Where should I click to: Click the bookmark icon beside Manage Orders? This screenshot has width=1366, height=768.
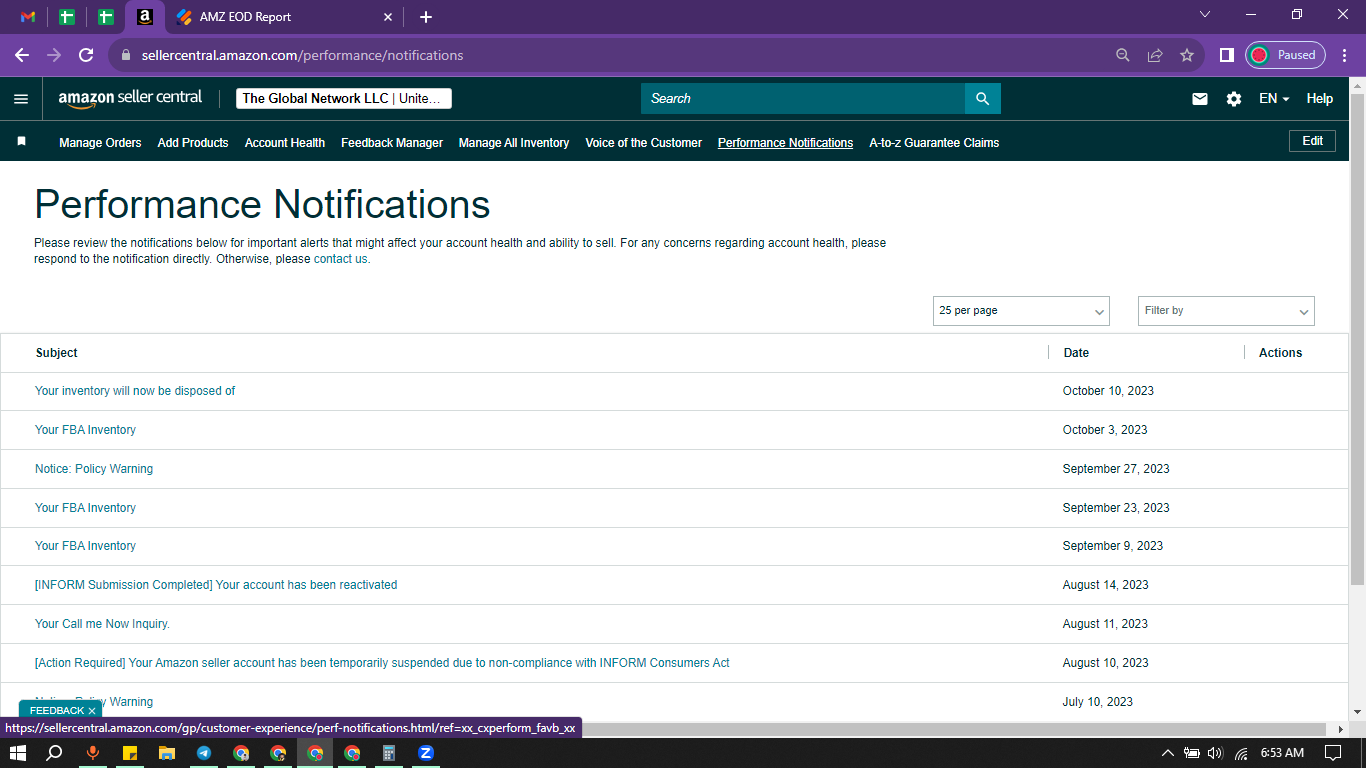(21, 142)
